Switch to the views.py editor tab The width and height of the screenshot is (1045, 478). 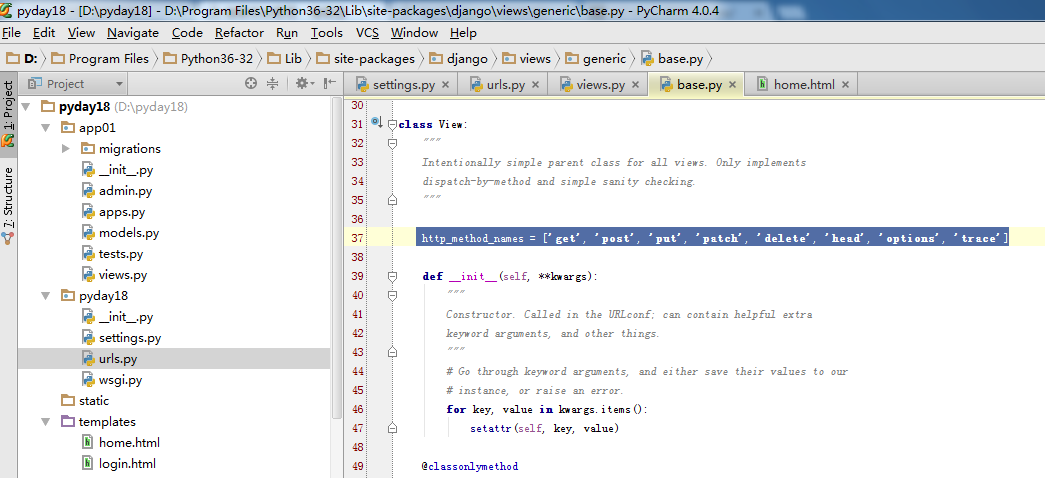pyautogui.click(x=600, y=85)
